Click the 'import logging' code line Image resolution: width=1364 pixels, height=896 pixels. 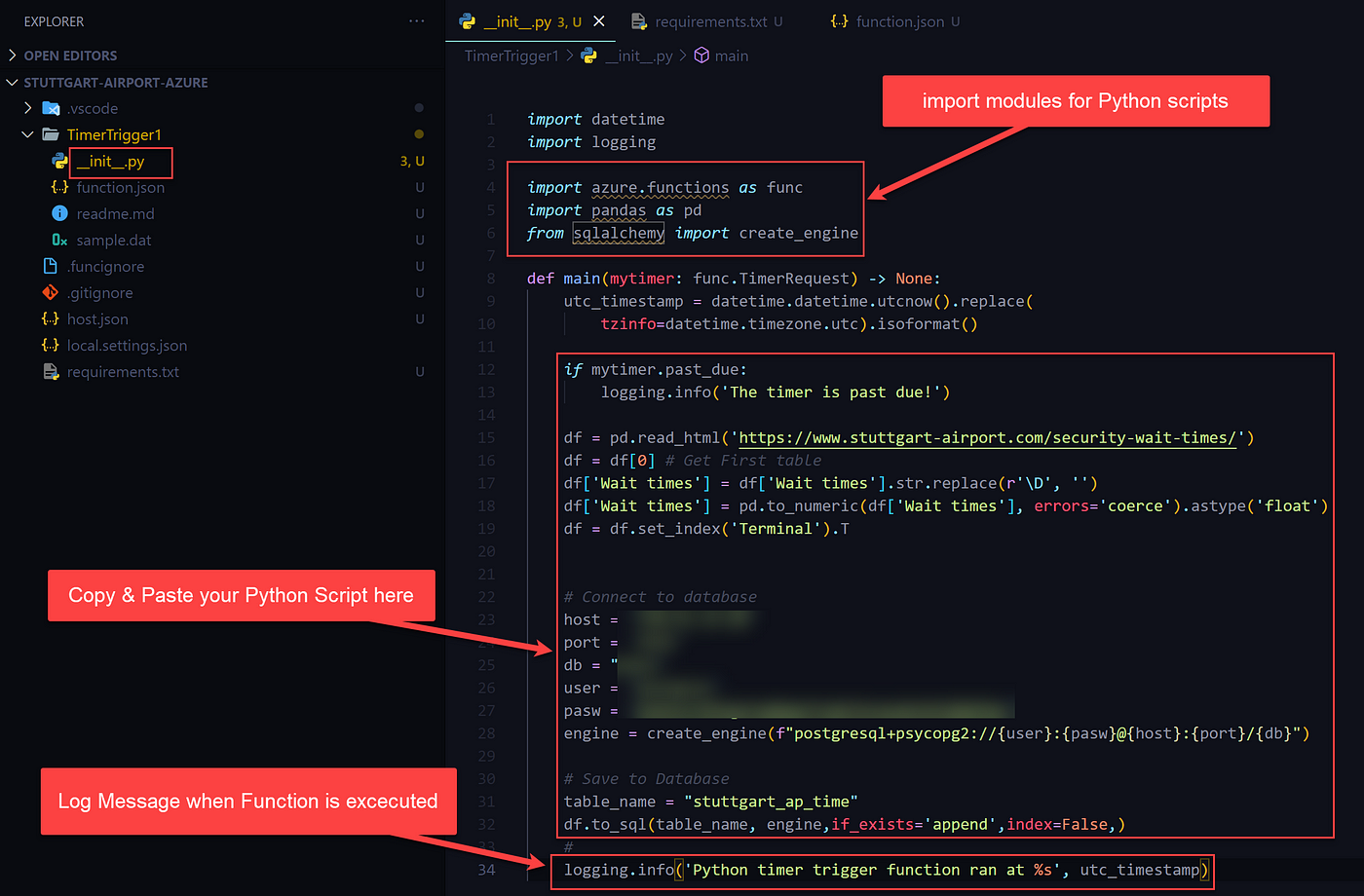(591, 142)
